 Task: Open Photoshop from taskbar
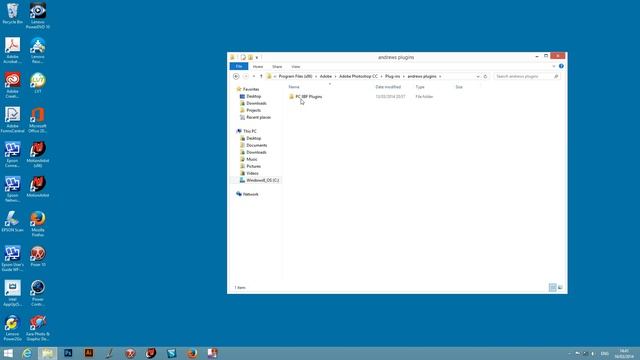coord(68,353)
